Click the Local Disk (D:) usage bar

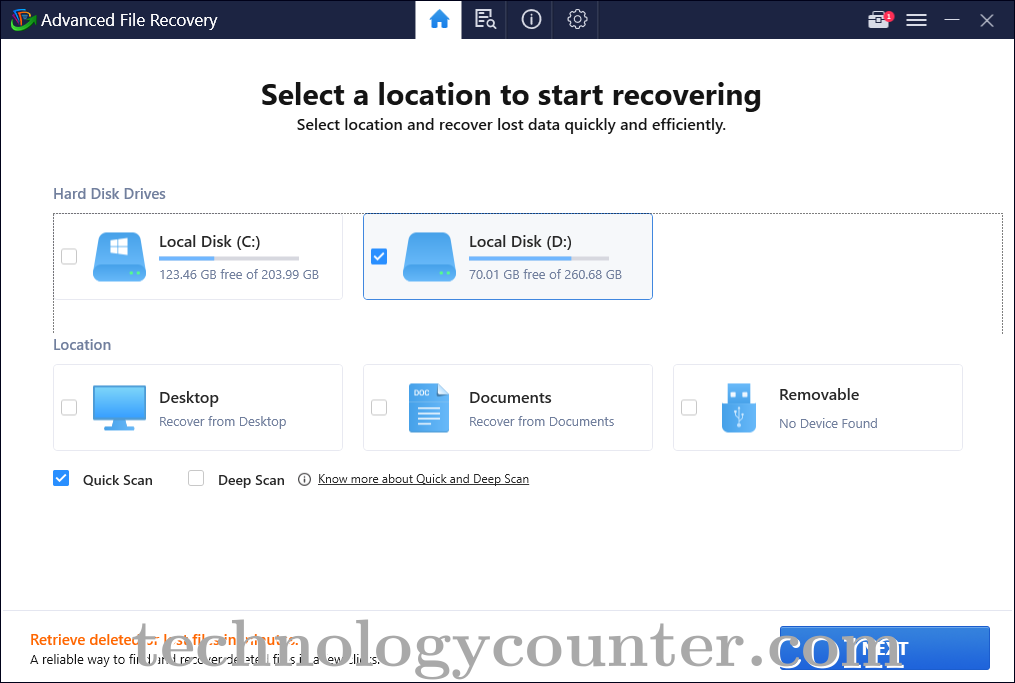pos(539,258)
